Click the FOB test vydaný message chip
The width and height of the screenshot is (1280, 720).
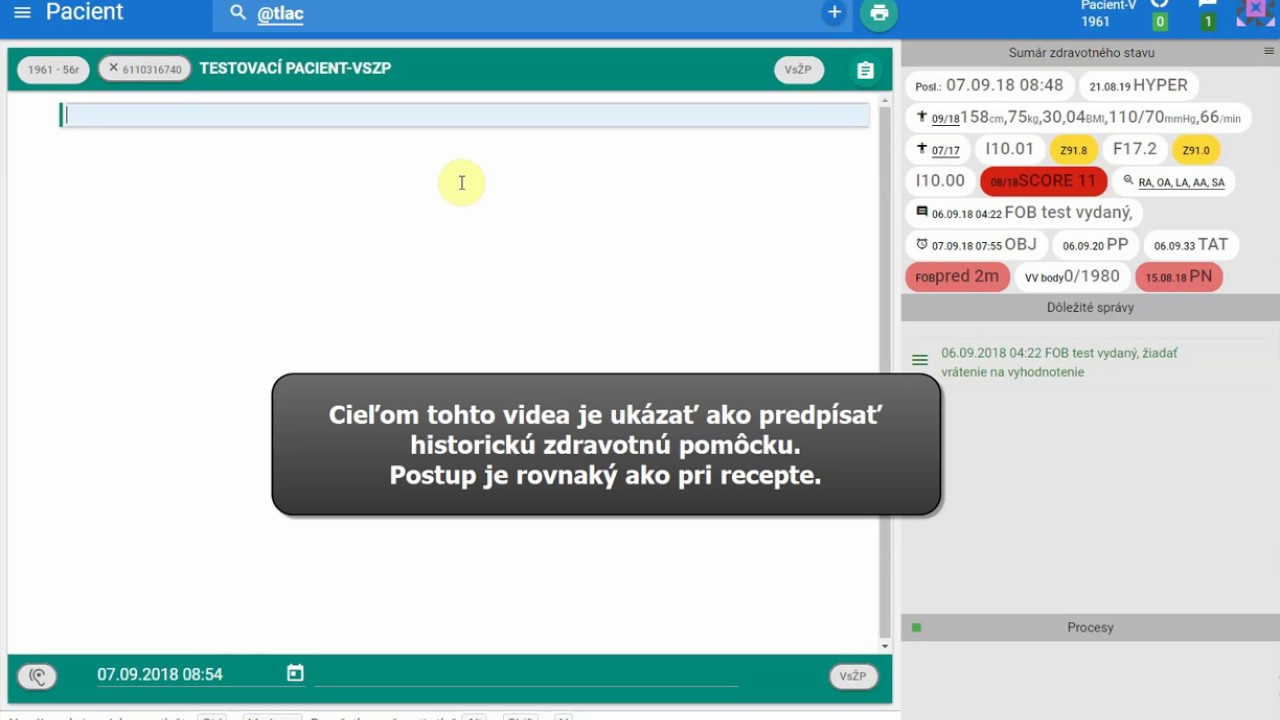click(x=1024, y=213)
